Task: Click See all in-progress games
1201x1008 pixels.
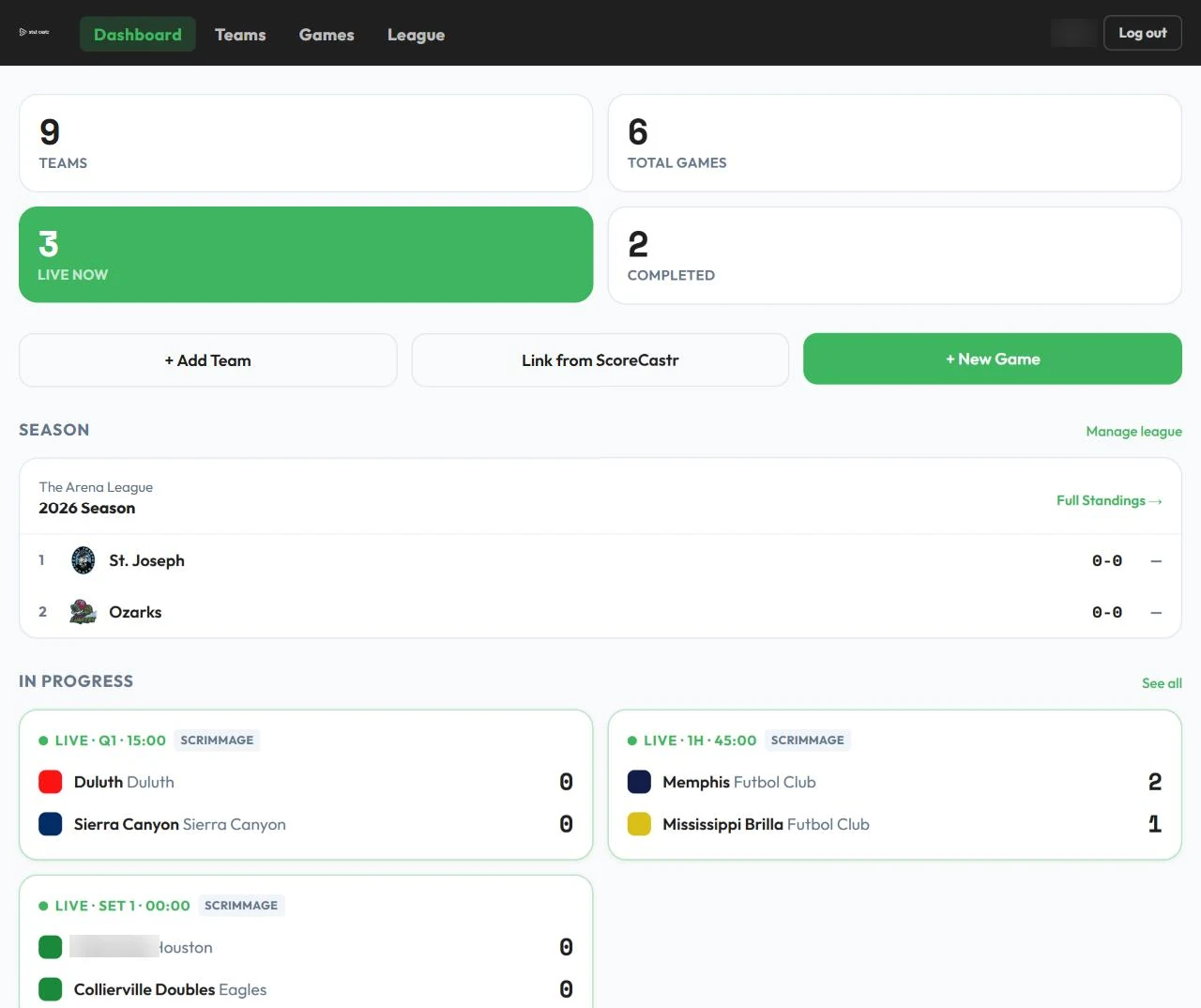Action: 1162,683
